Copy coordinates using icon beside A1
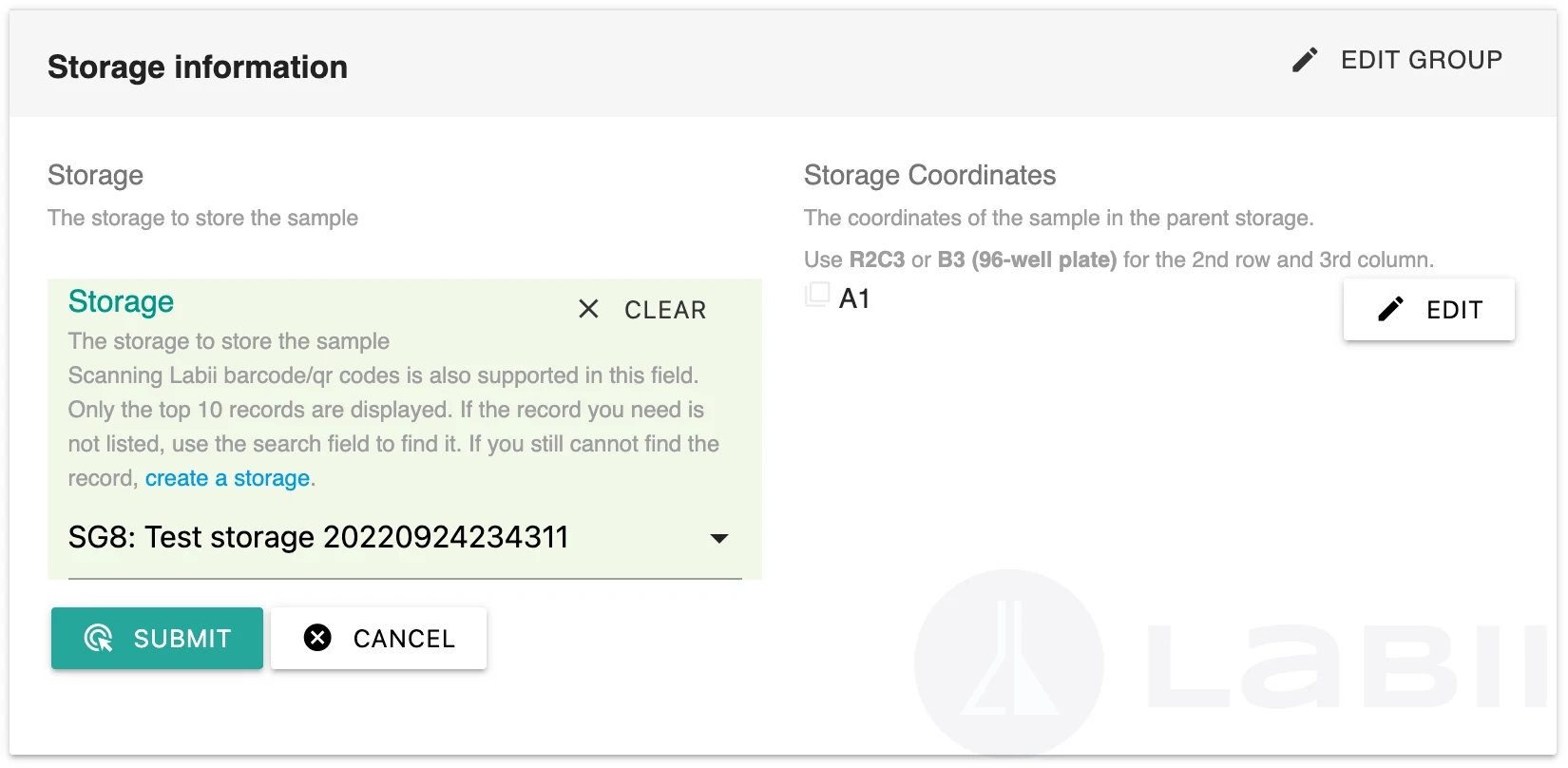Viewport: 1568px width, 768px height. [x=817, y=295]
